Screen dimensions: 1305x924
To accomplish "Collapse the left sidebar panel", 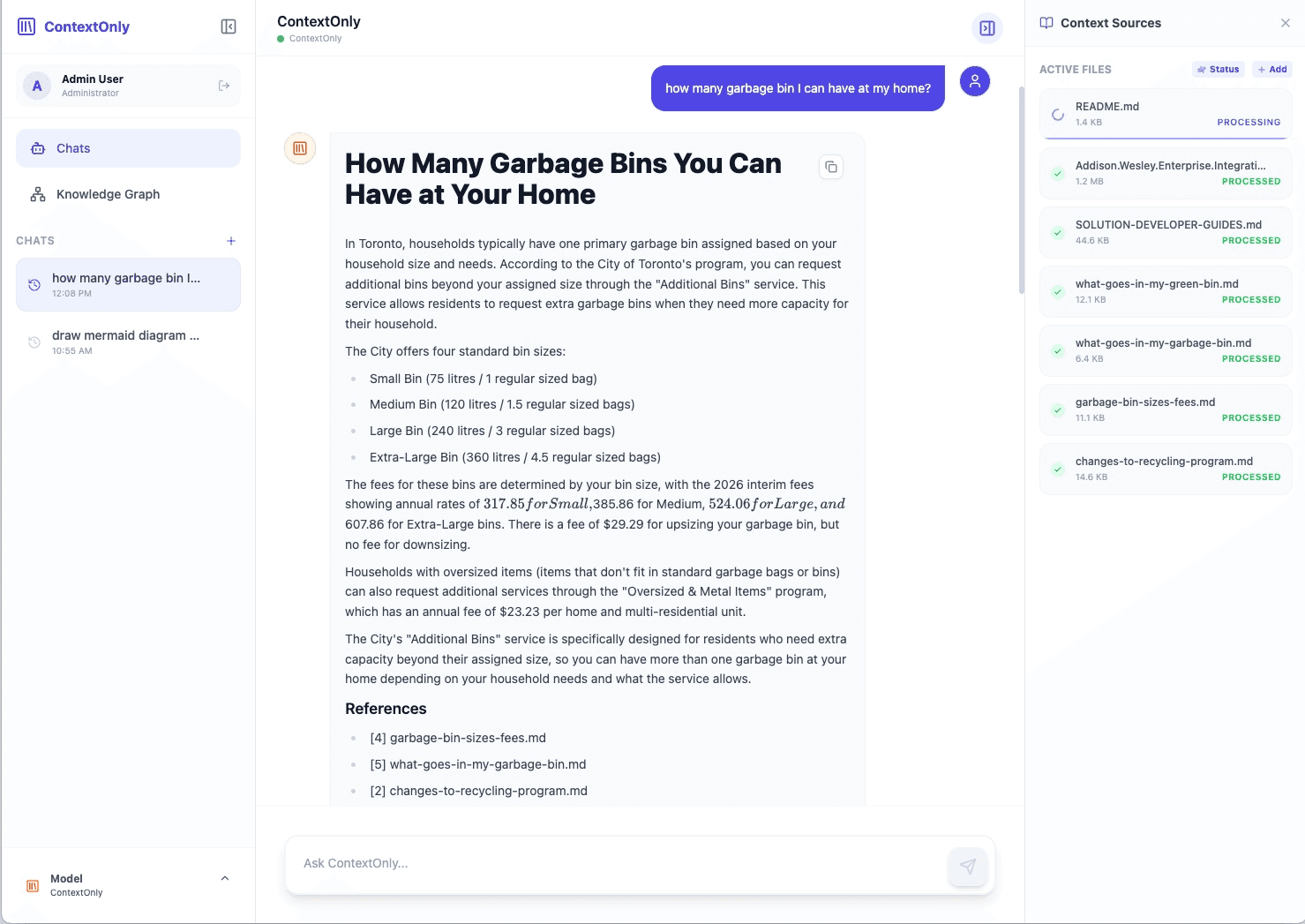I will click(228, 26).
